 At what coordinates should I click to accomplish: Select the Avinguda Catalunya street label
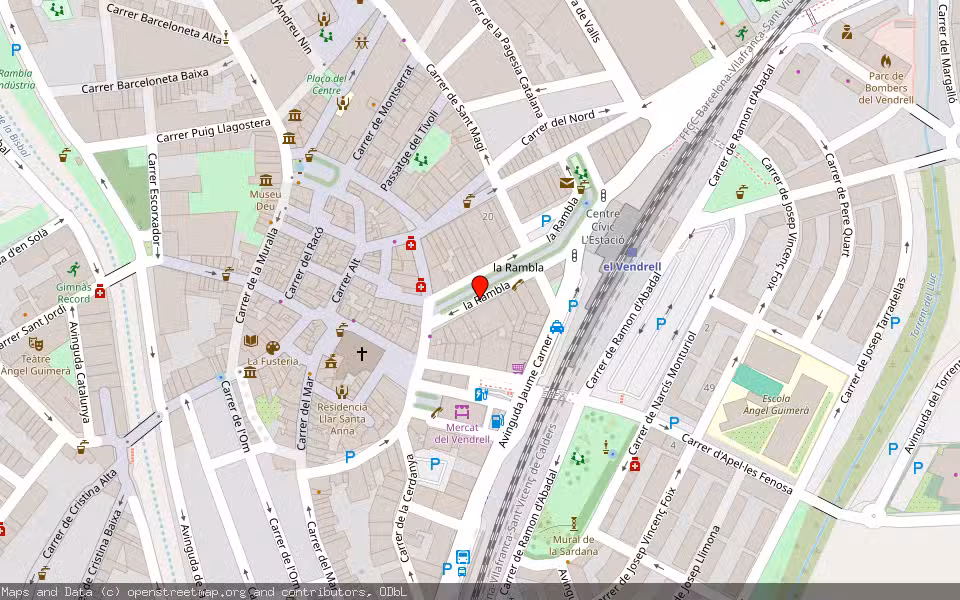[80, 372]
